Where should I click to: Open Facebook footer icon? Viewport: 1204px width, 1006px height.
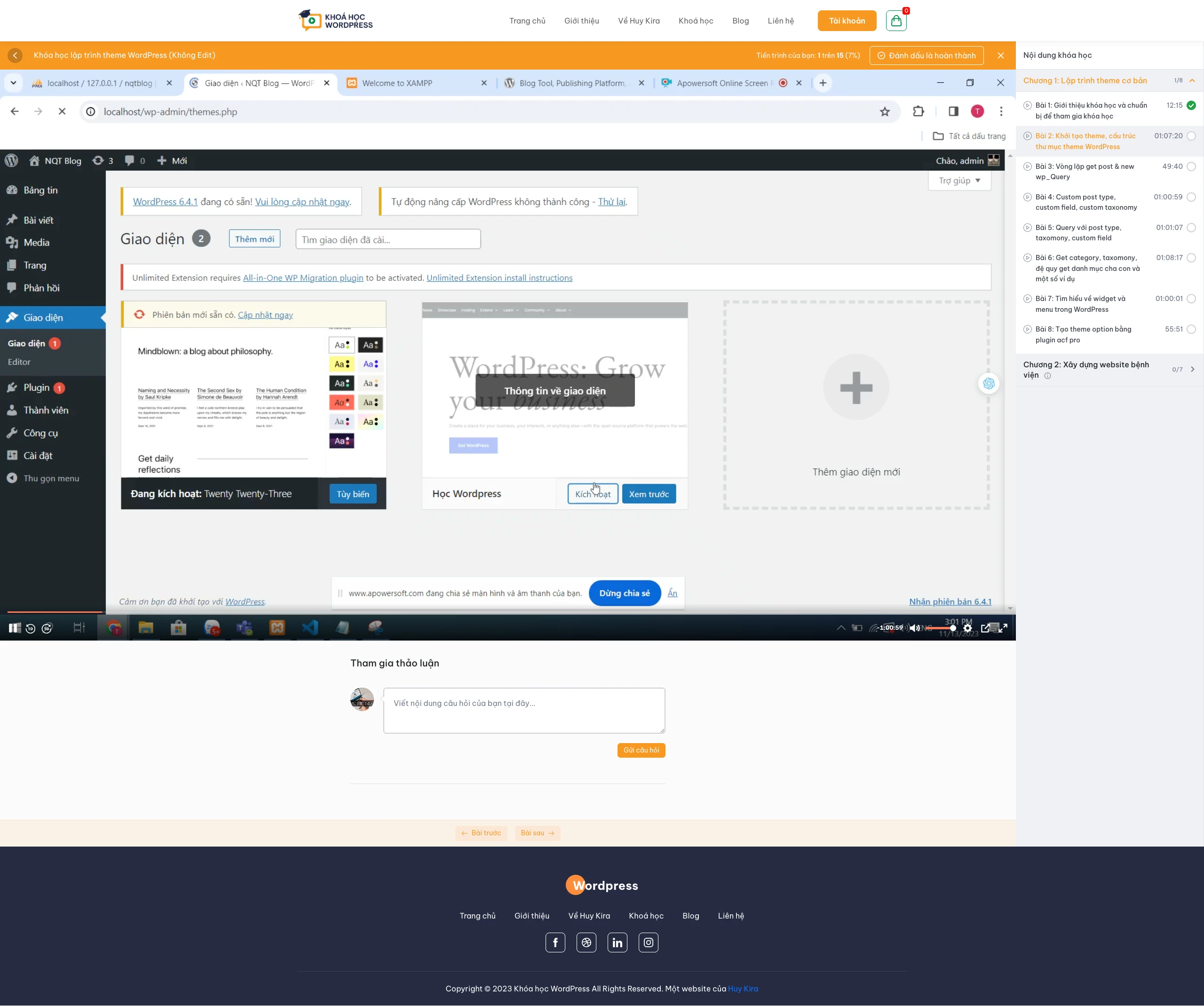click(555, 943)
